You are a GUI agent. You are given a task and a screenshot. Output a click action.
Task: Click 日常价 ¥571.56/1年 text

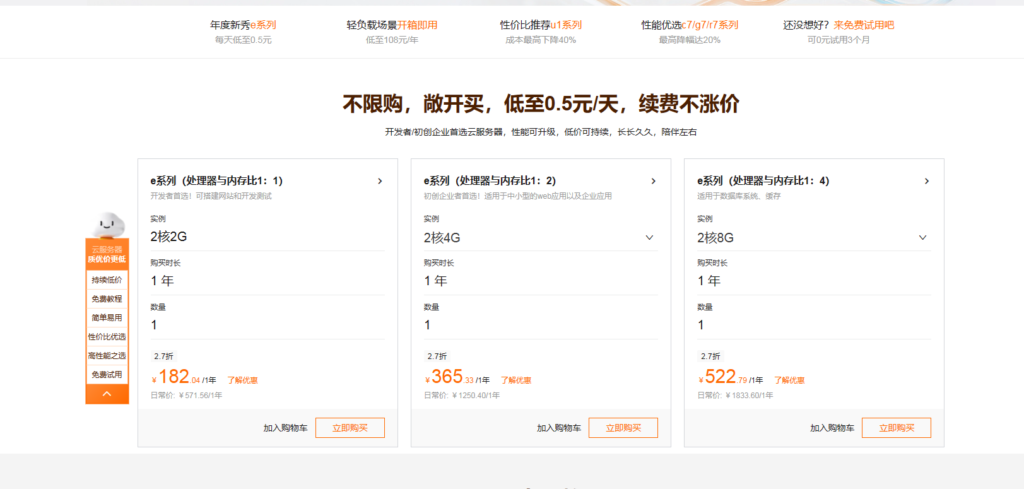click(187, 395)
